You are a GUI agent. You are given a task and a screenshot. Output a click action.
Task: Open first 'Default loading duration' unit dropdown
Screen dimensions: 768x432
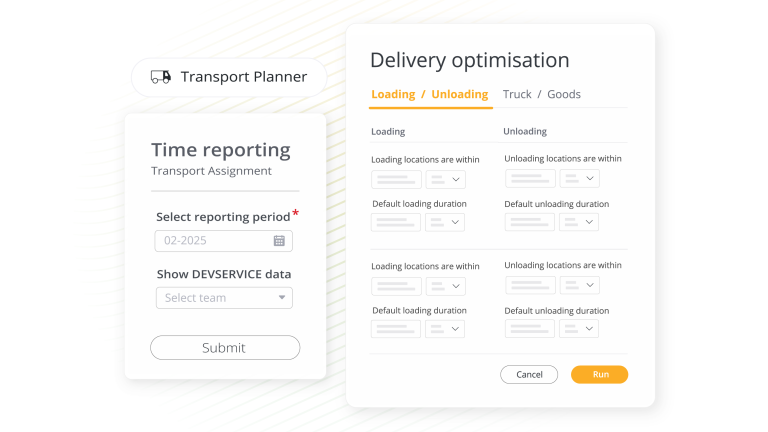[x=446, y=222]
